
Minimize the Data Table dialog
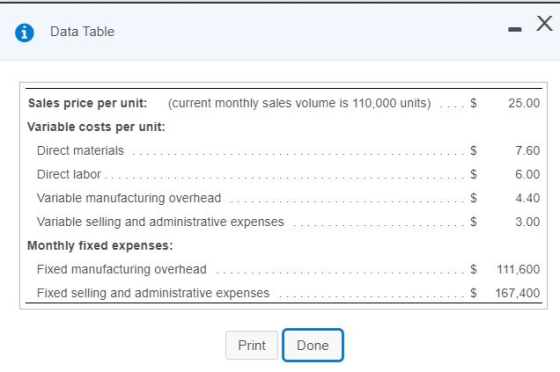515,29
